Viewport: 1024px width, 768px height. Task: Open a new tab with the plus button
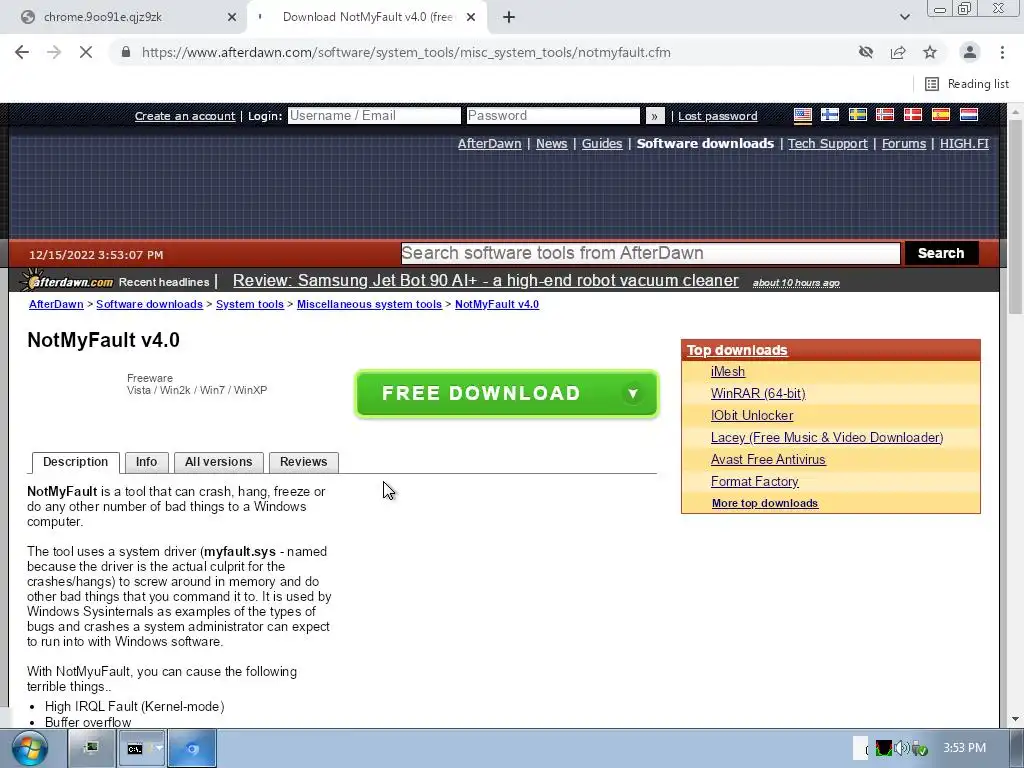click(509, 17)
